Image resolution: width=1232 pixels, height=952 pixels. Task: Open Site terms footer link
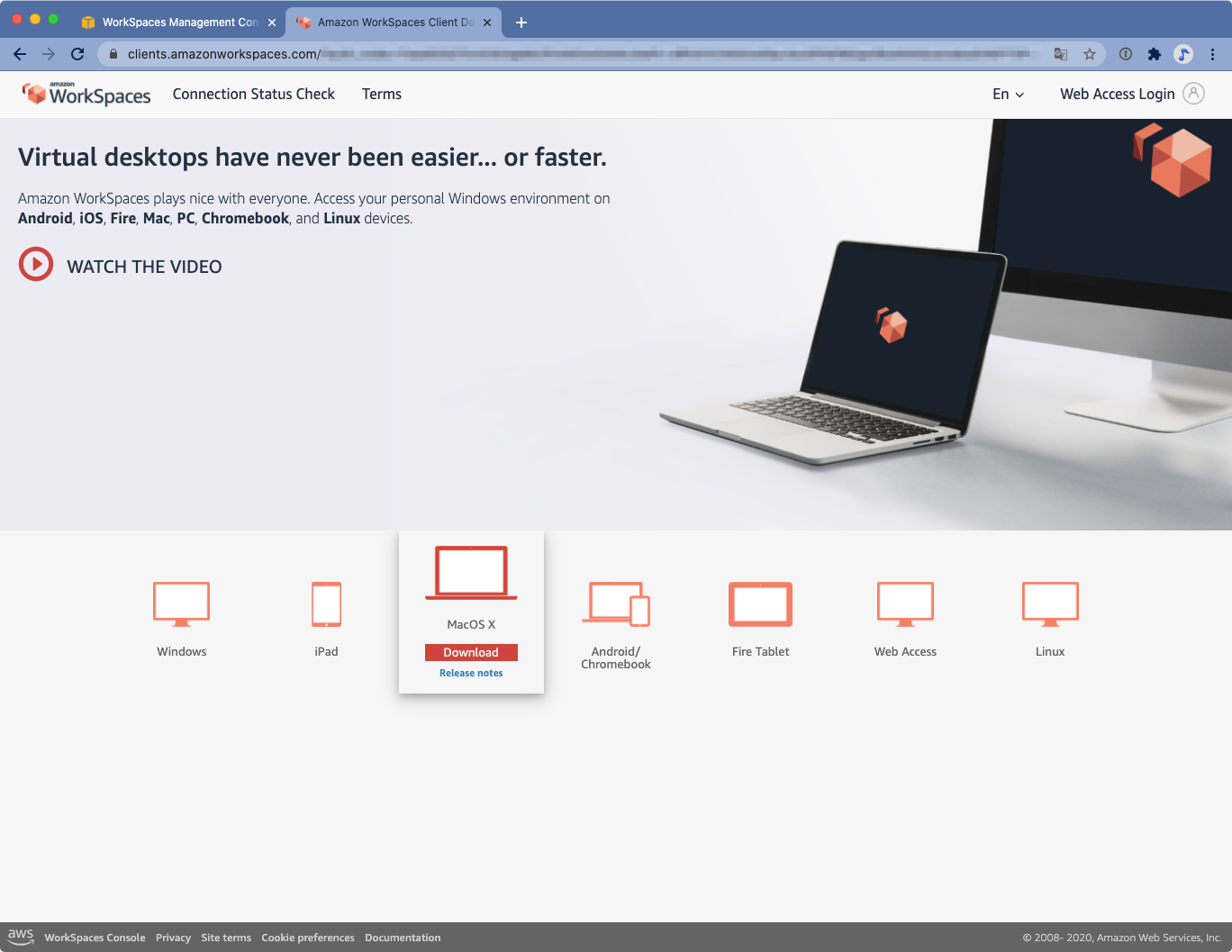click(x=226, y=938)
